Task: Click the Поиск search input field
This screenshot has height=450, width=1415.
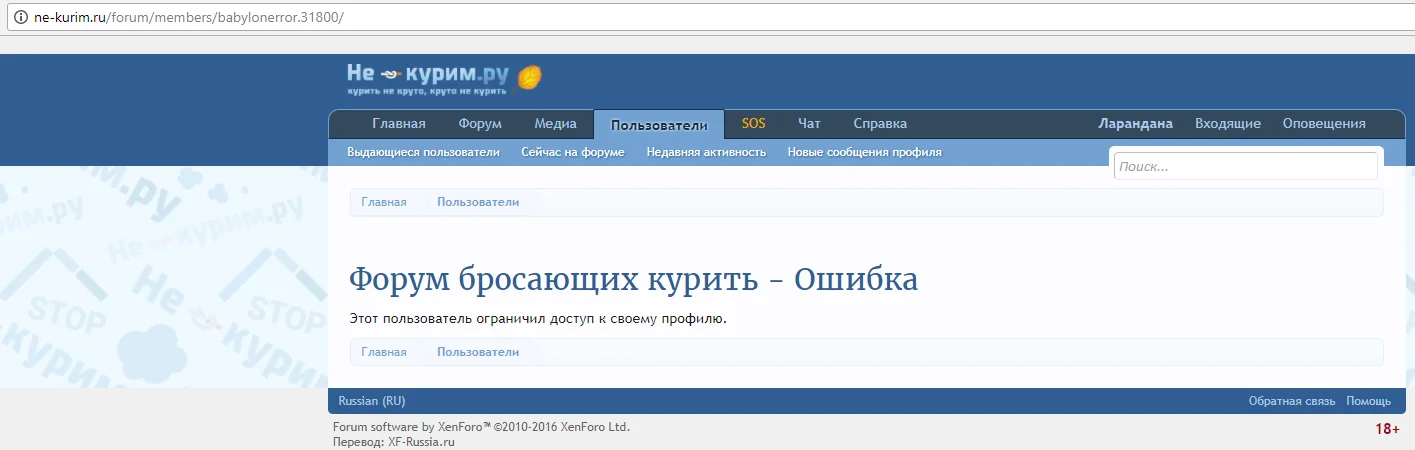Action: (x=1245, y=167)
